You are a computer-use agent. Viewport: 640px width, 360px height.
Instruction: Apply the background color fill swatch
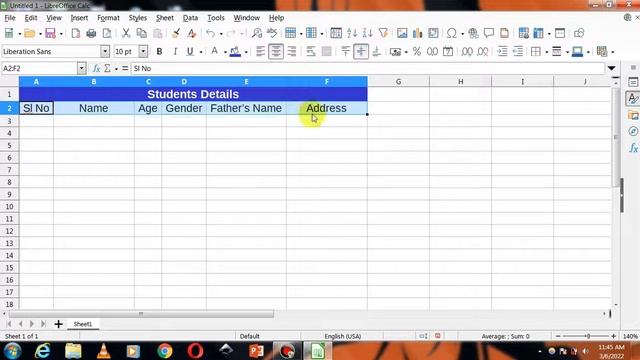tap(235, 51)
